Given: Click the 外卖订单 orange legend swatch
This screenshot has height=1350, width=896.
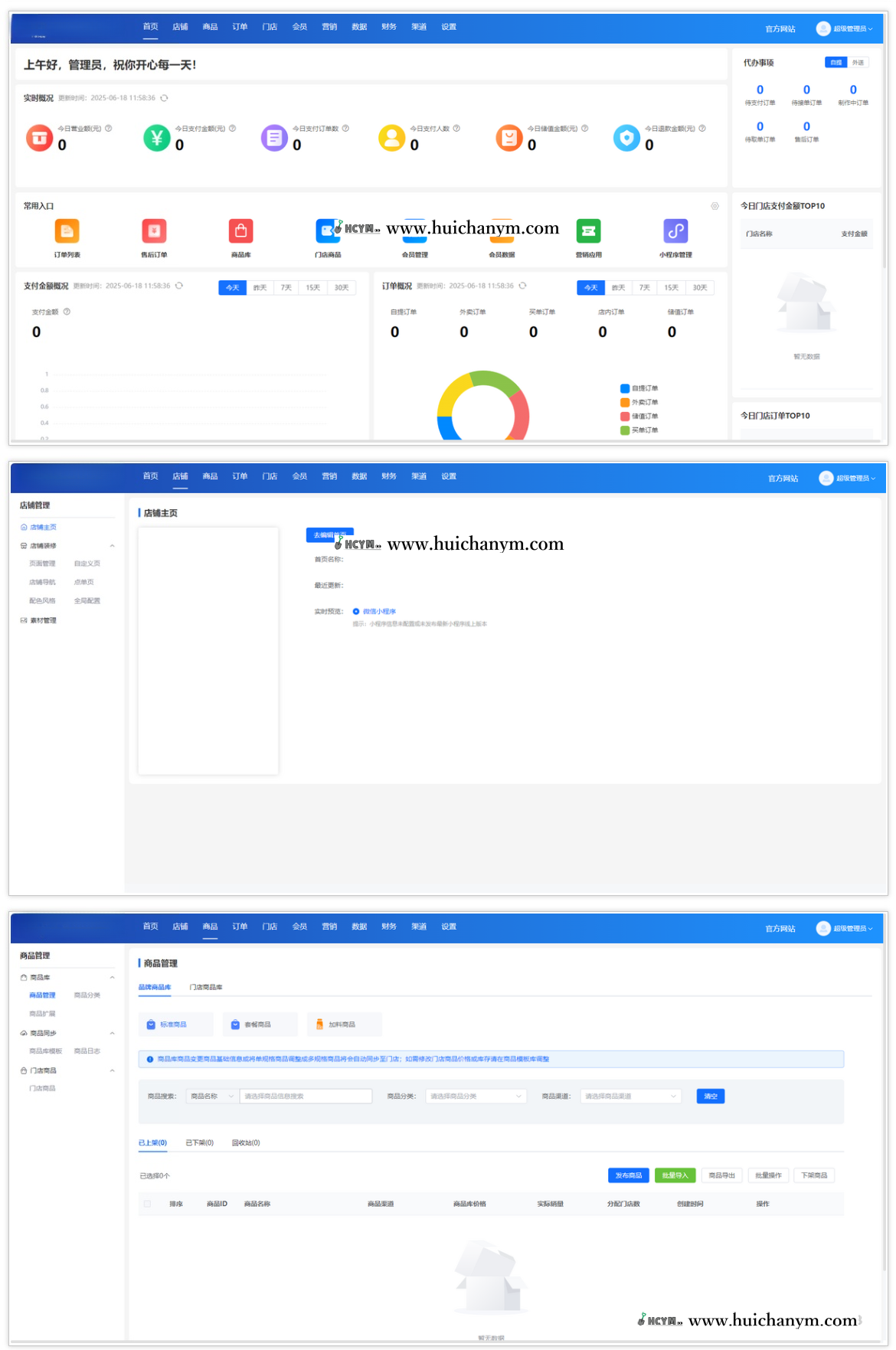Looking at the screenshot, I should [x=625, y=402].
